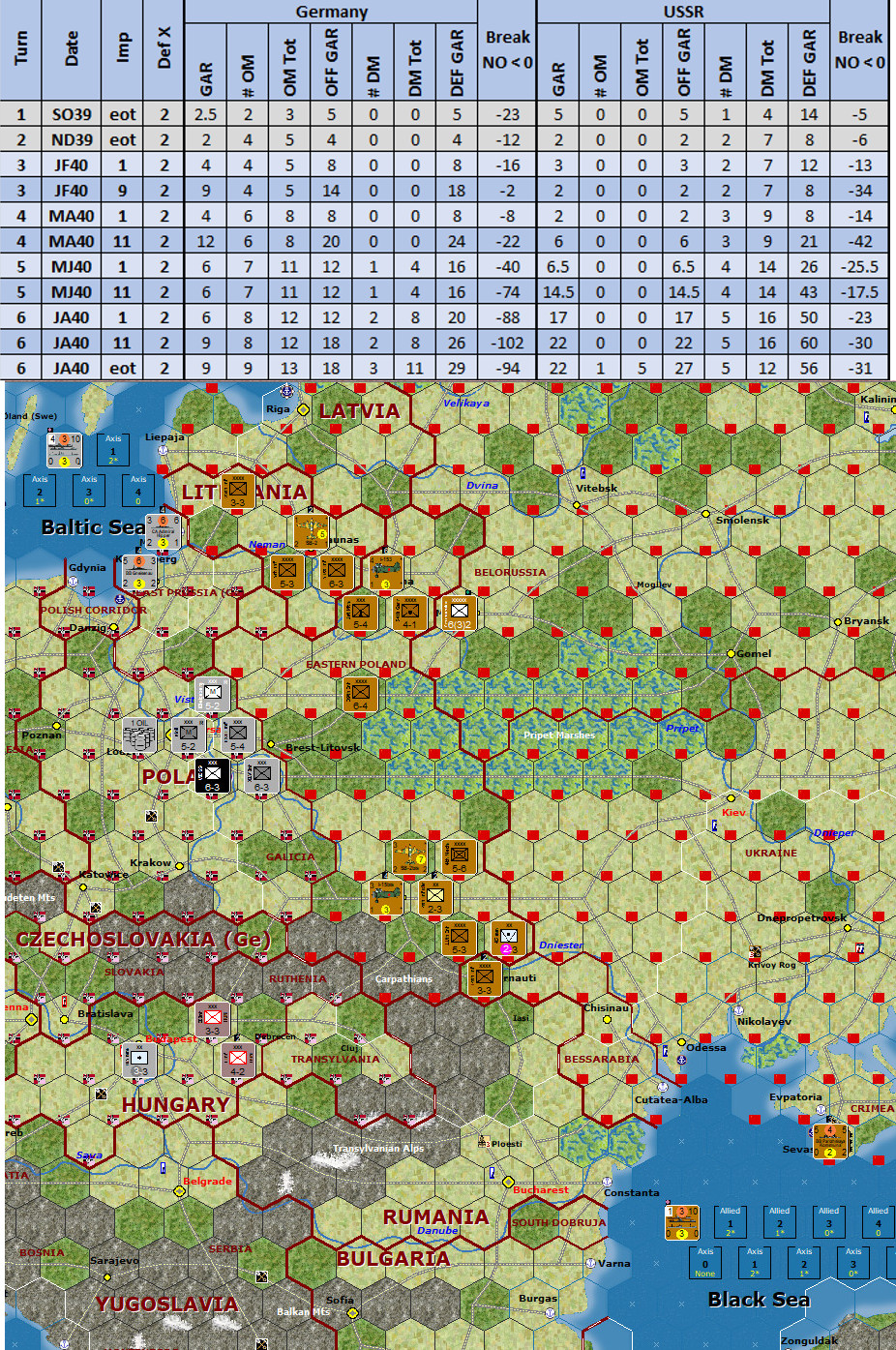Select Soviet 6(3)2 headquarters counter
Viewport: 896px width, 1350px height.
(459, 614)
